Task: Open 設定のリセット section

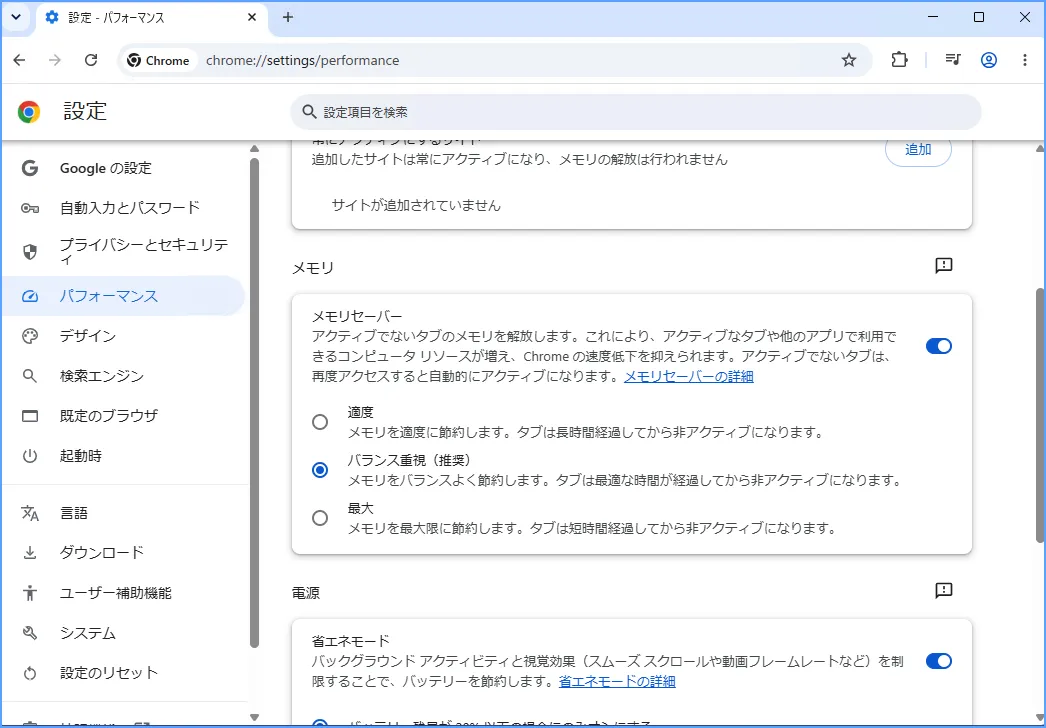Action: [123, 673]
